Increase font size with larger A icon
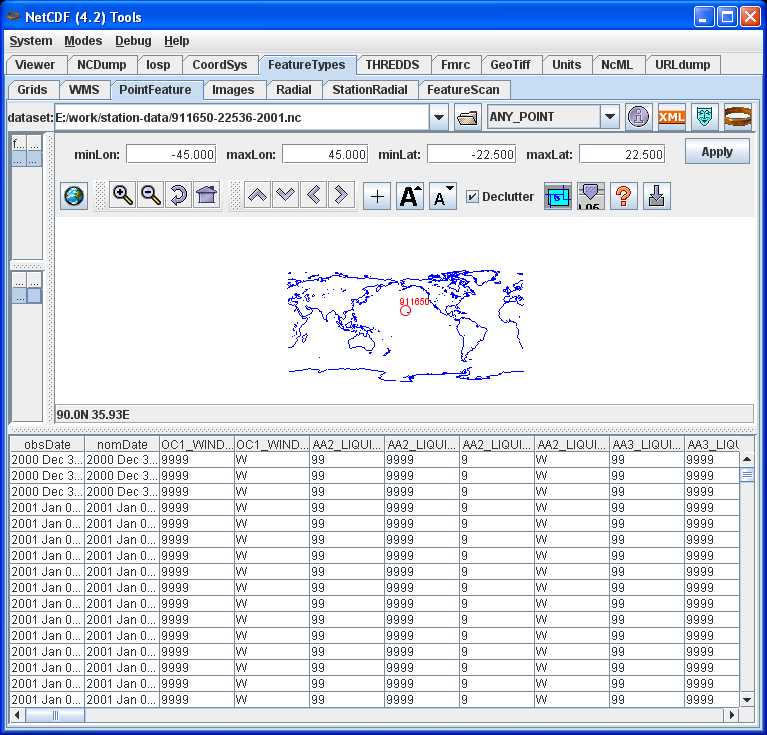The height and width of the screenshot is (735, 767). [410, 196]
